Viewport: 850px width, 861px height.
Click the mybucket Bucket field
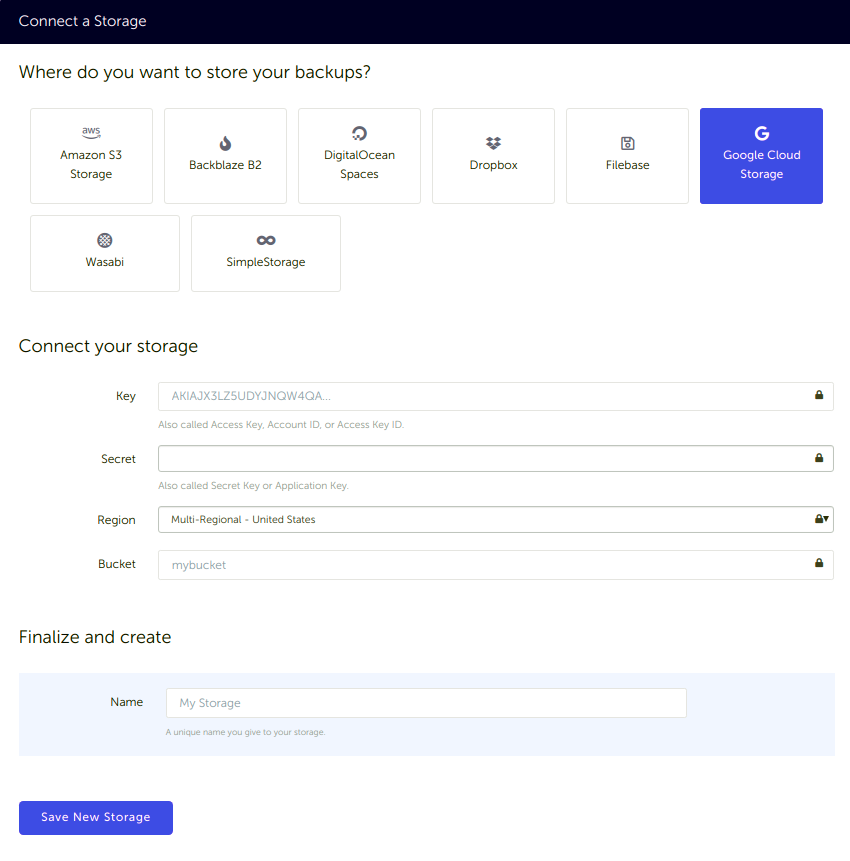coord(450,564)
